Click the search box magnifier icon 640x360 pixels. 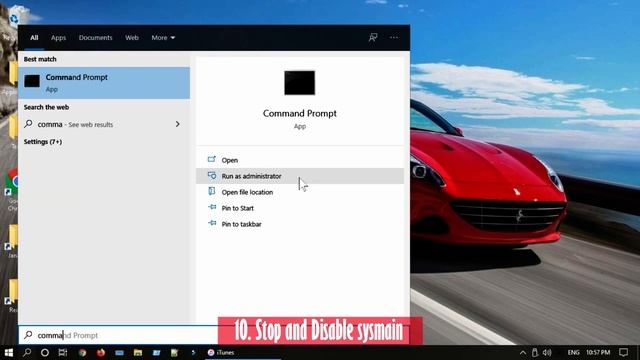pos(28,335)
